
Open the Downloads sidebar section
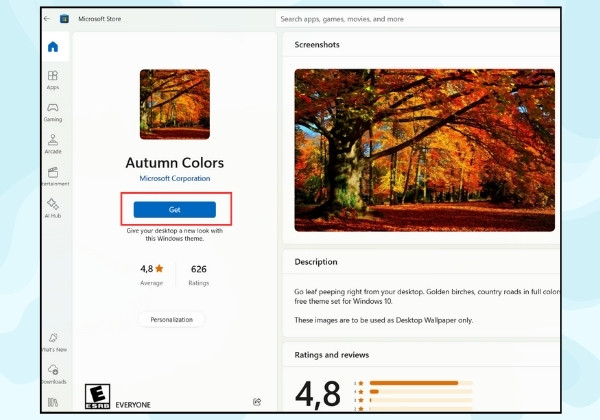54,374
